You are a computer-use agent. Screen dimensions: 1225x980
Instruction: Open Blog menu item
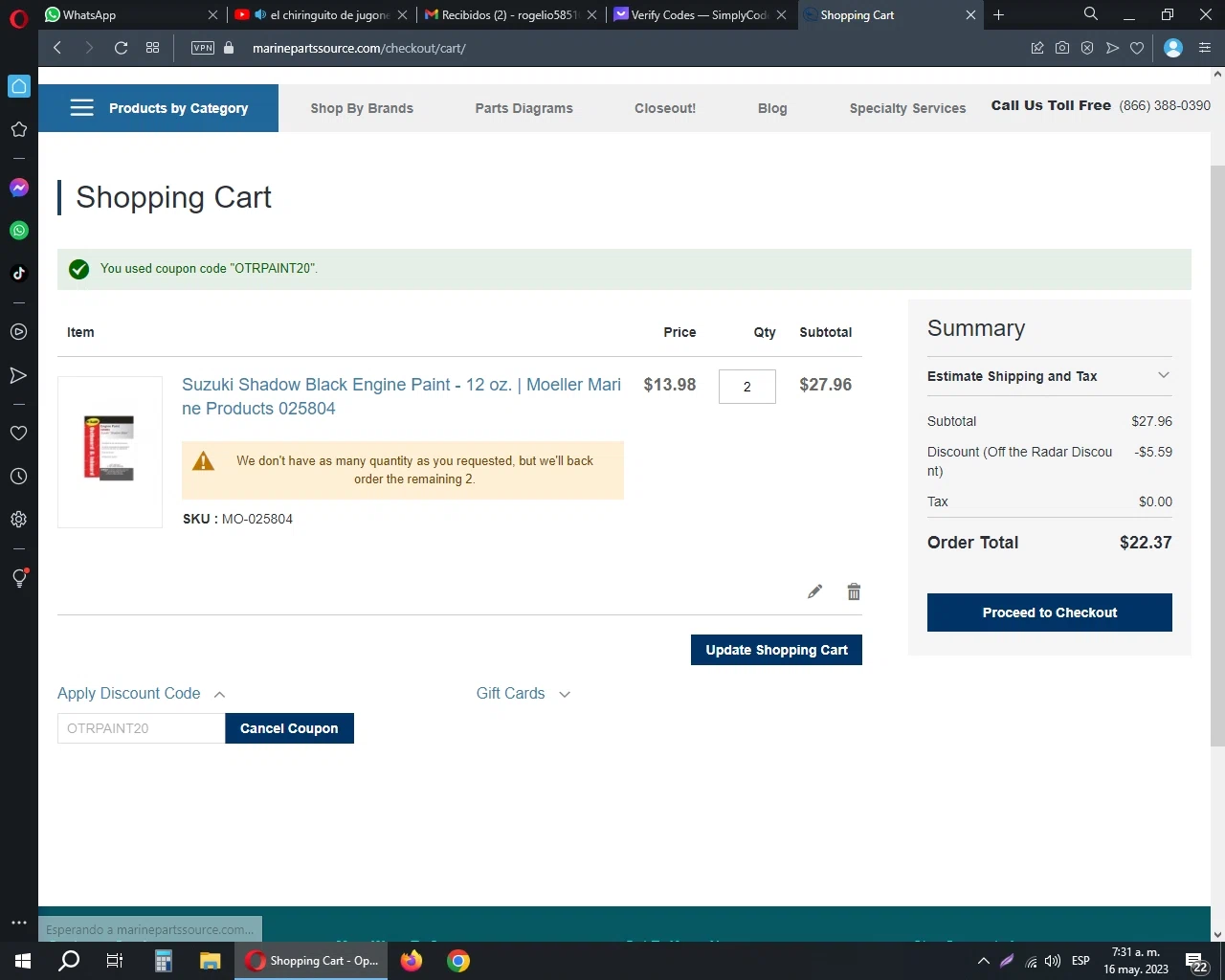(x=772, y=108)
